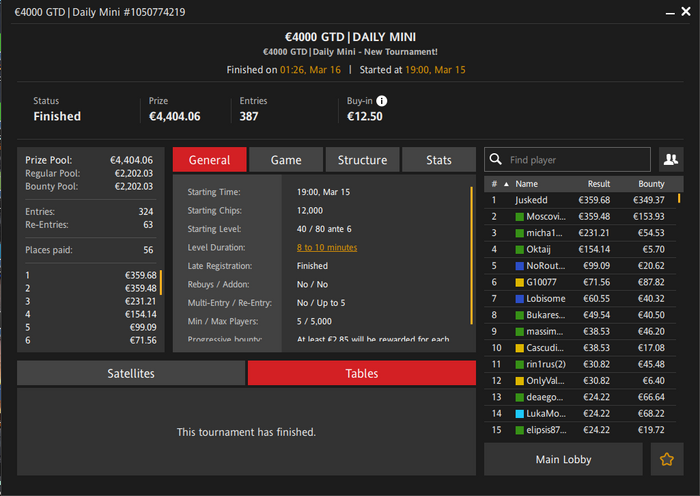Screen dimensions: 700x496
Task: Click the favorite star icon
Action: click(667, 459)
